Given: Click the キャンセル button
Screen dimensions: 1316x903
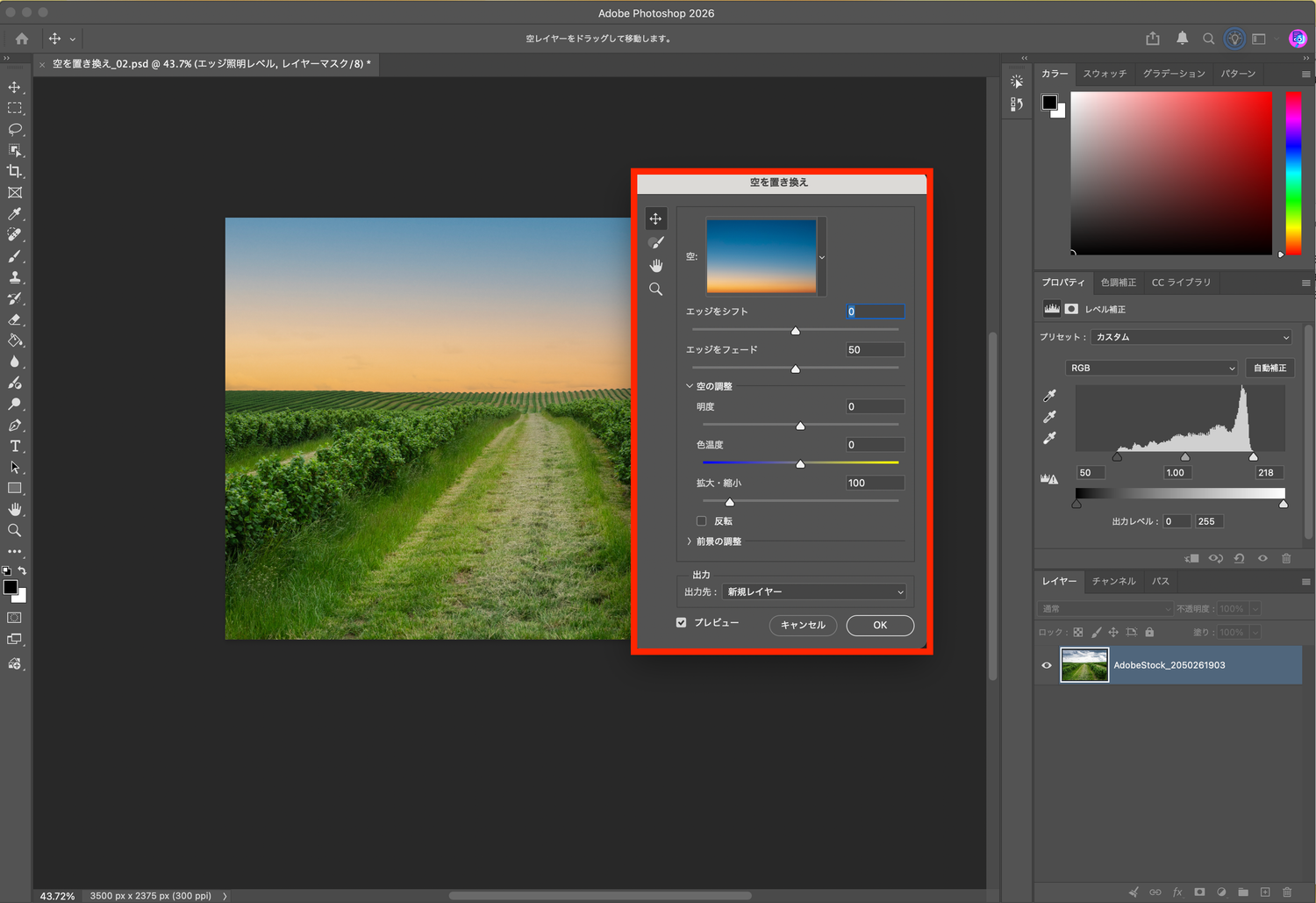Looking at the screenshot, I should [x=803, y=626].
